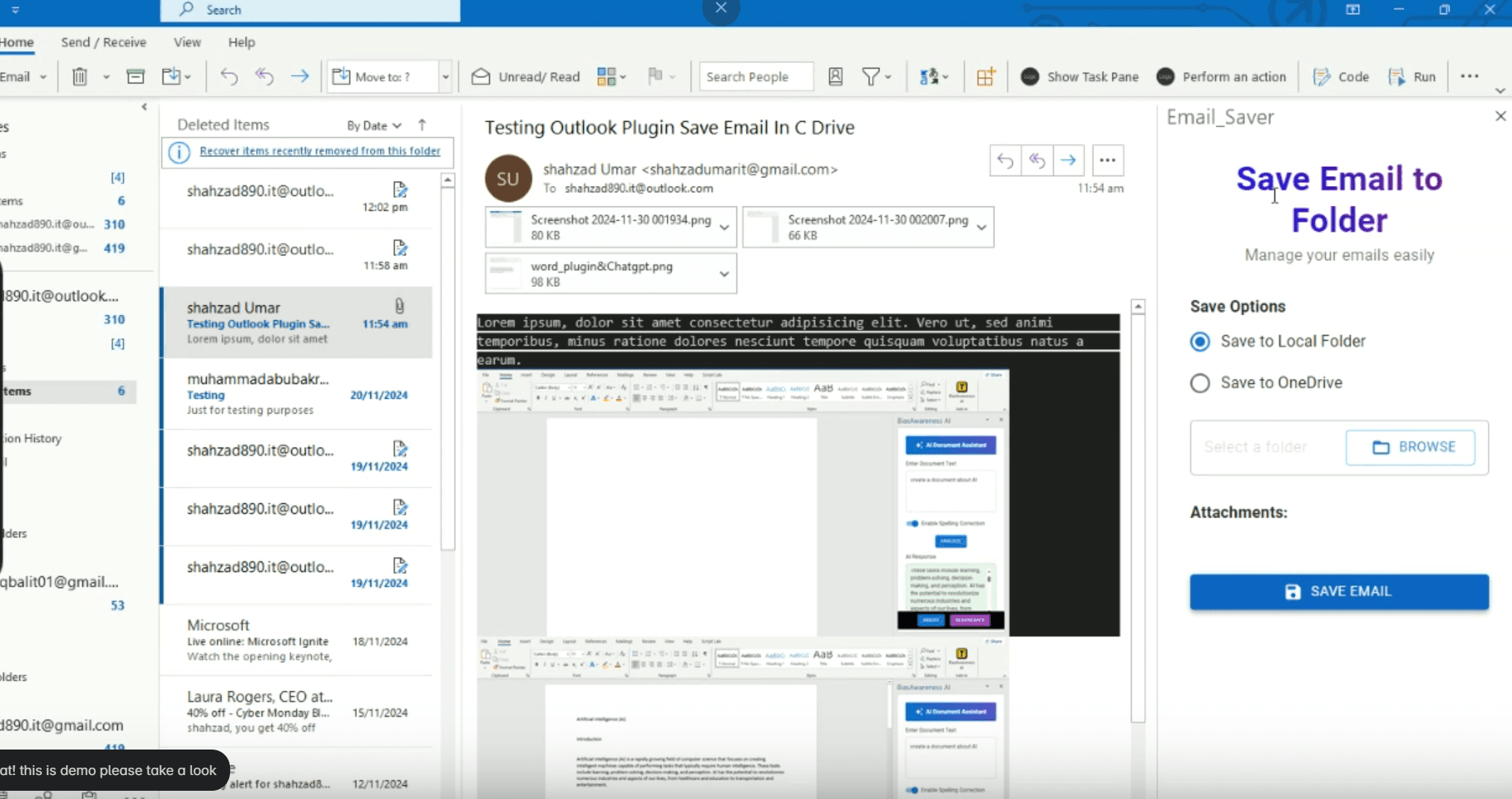Open the Send / Receive tab
The width and height of the screenshot is (1512, 799).
coord(104,42)
